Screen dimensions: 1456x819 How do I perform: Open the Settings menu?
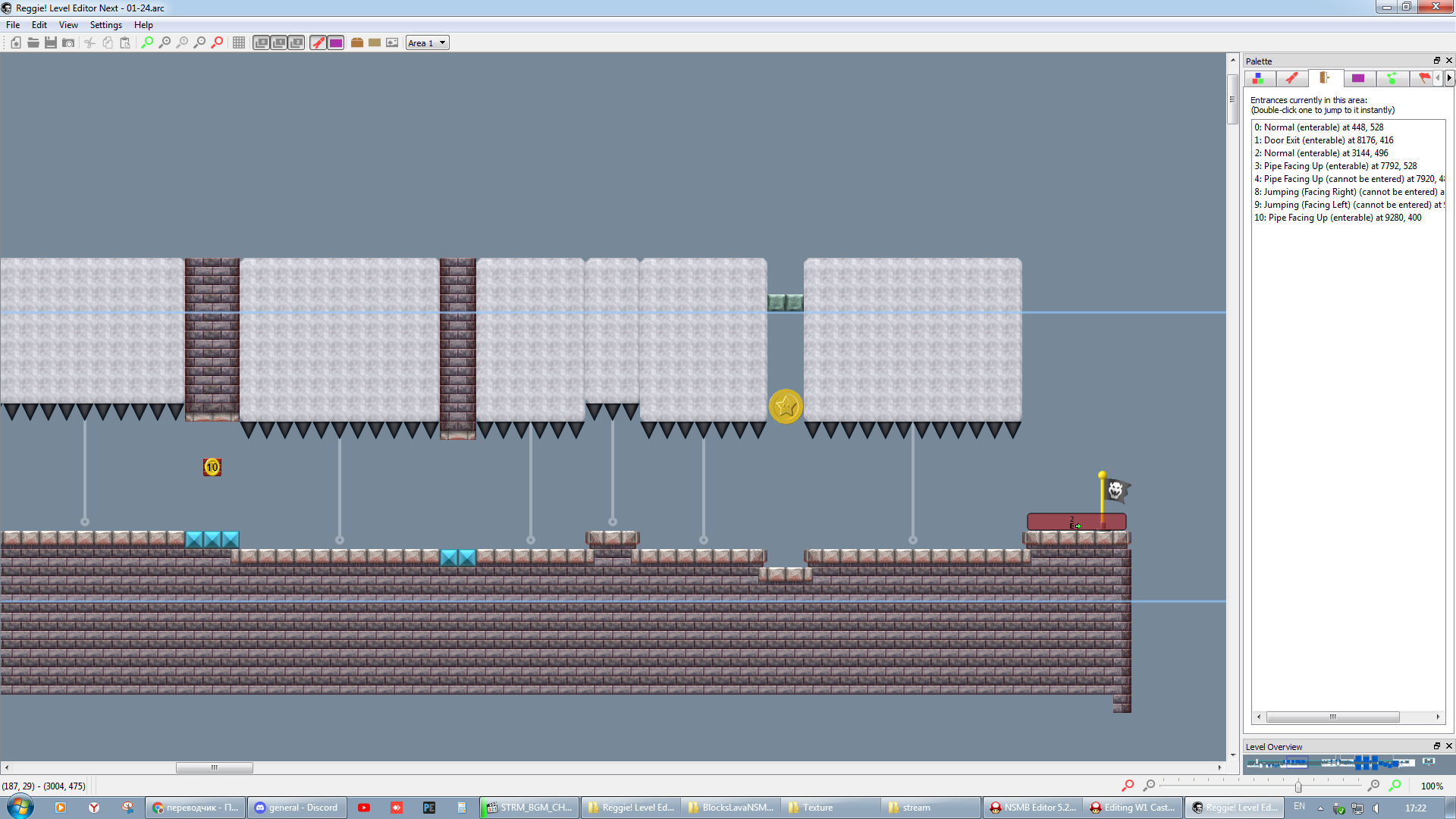tap(105, 25)
